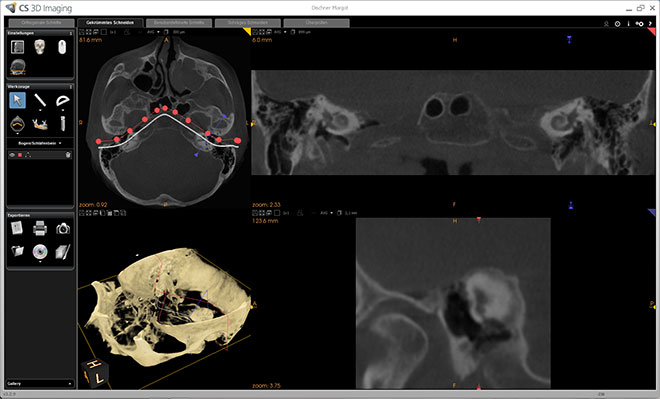Viewport: 660px width, 399px height.
Task: Click the printer export icon
Action: 40,228
